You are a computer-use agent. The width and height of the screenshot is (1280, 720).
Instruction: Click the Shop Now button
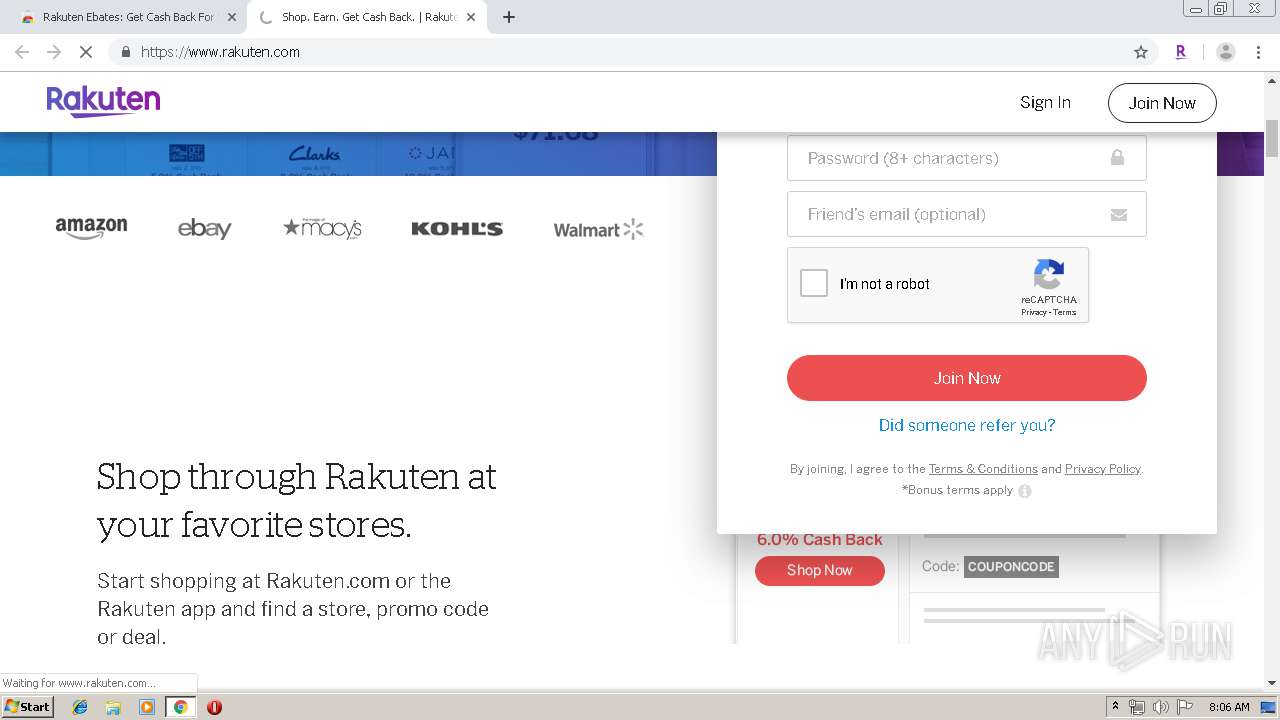pos(820,570)
